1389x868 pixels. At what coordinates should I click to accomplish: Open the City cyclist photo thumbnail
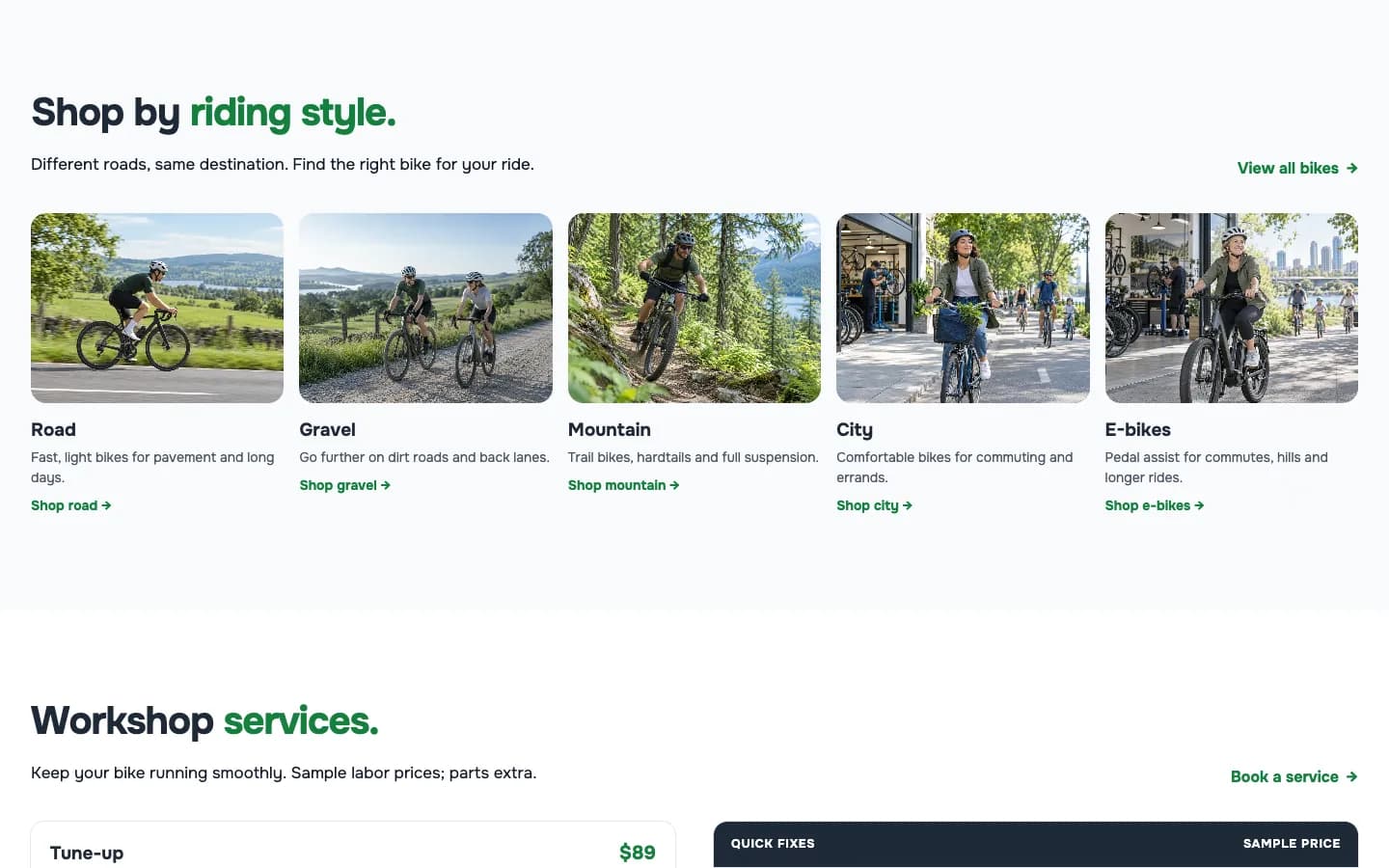(x=963, y=308)
